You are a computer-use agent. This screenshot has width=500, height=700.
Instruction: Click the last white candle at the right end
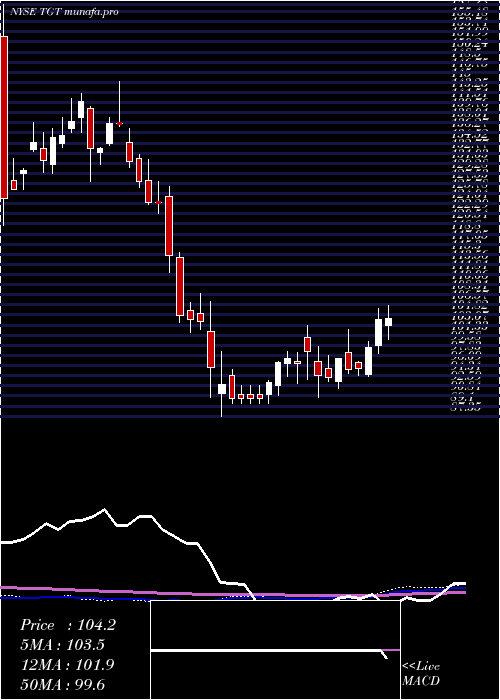(388, 322)
